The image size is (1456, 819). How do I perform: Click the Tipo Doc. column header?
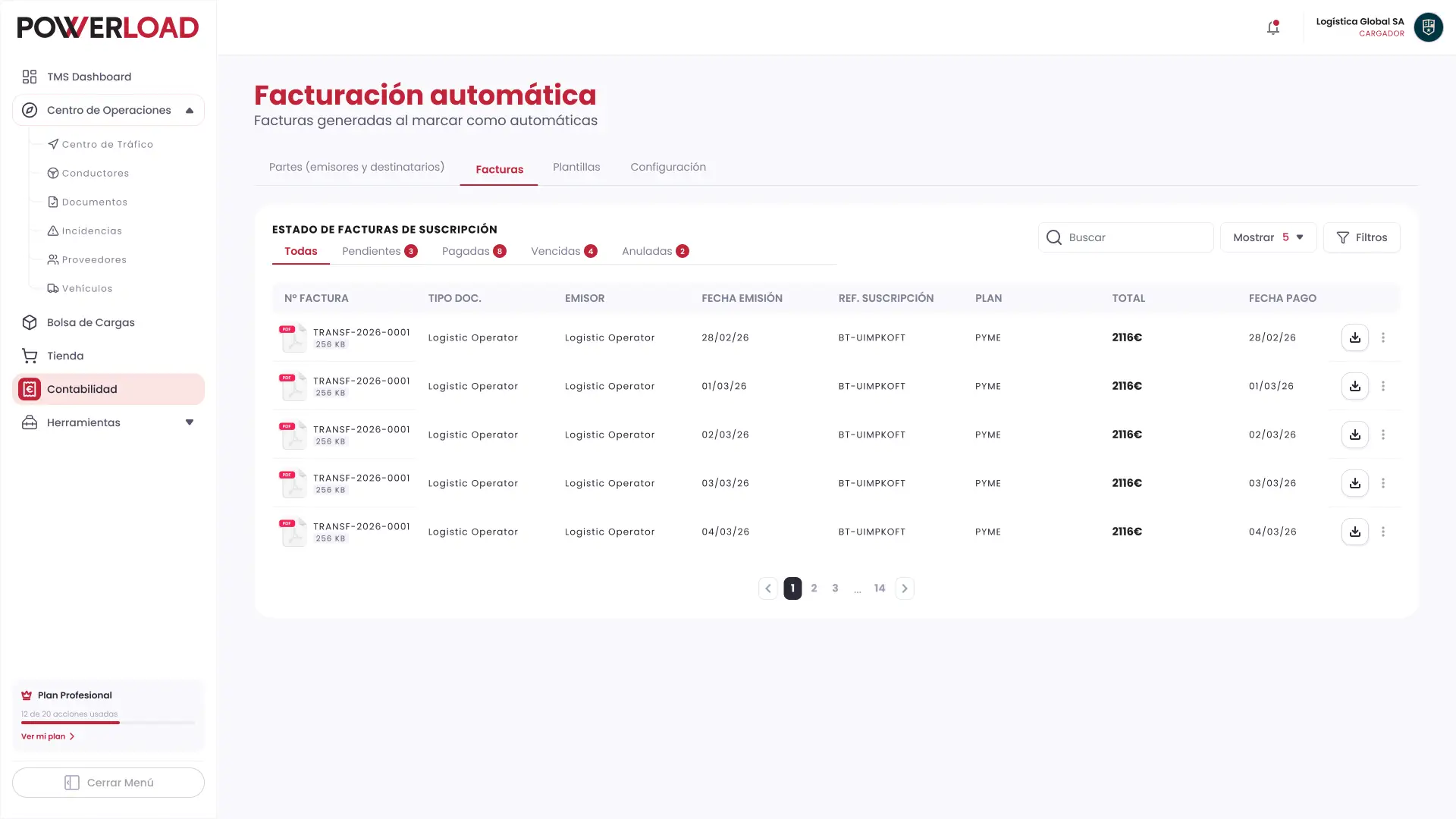[x=454, y=298]
